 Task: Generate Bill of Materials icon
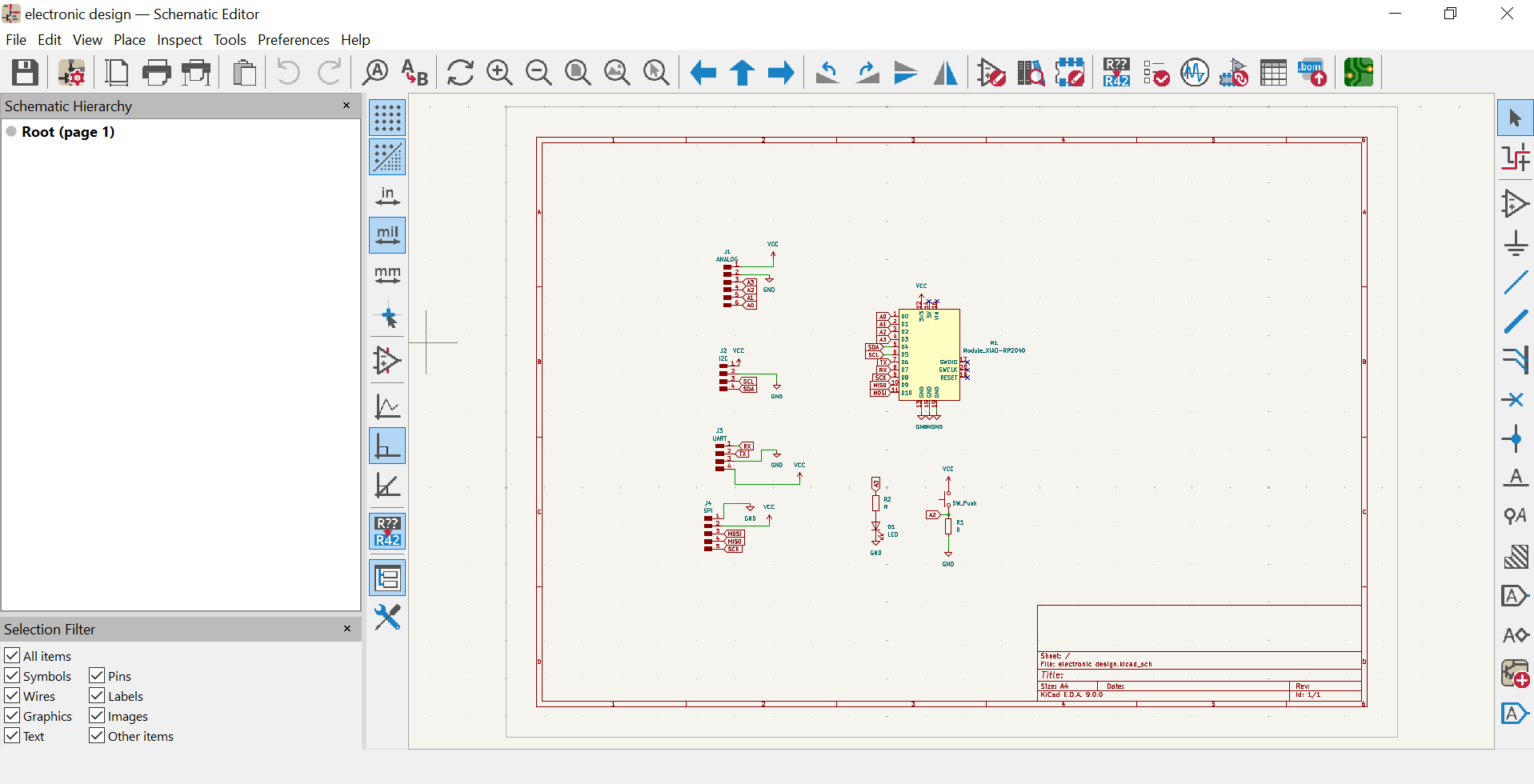pyautogui.click(x=1312, y=73)
